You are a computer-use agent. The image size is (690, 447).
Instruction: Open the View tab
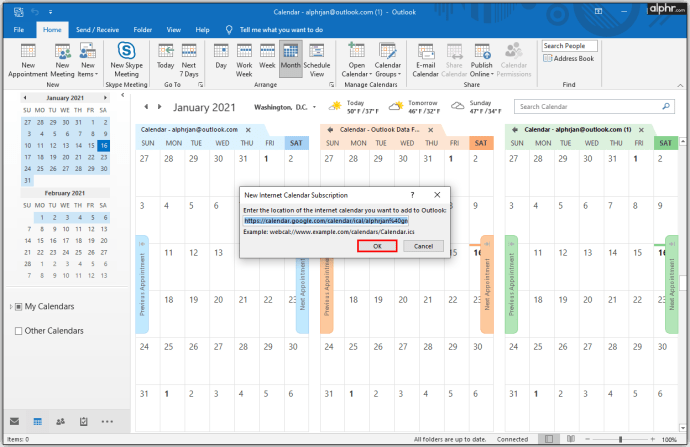coord(173,29)
